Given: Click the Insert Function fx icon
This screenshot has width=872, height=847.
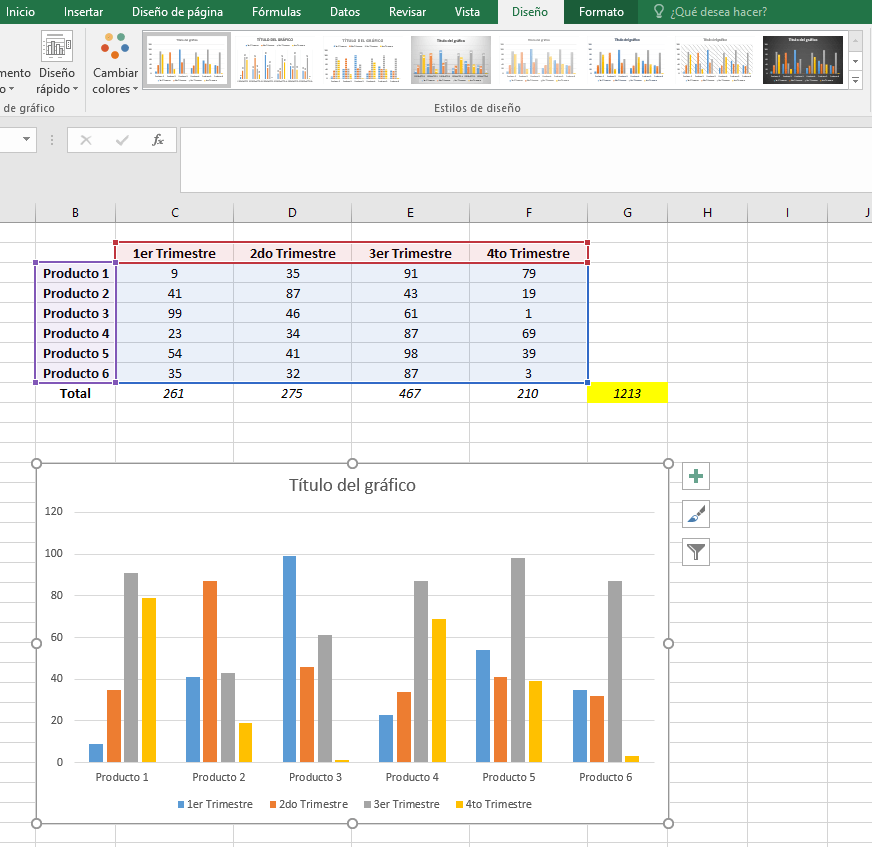Looking at the screenshot, I should pyautogui.click(x=158, y=140).
